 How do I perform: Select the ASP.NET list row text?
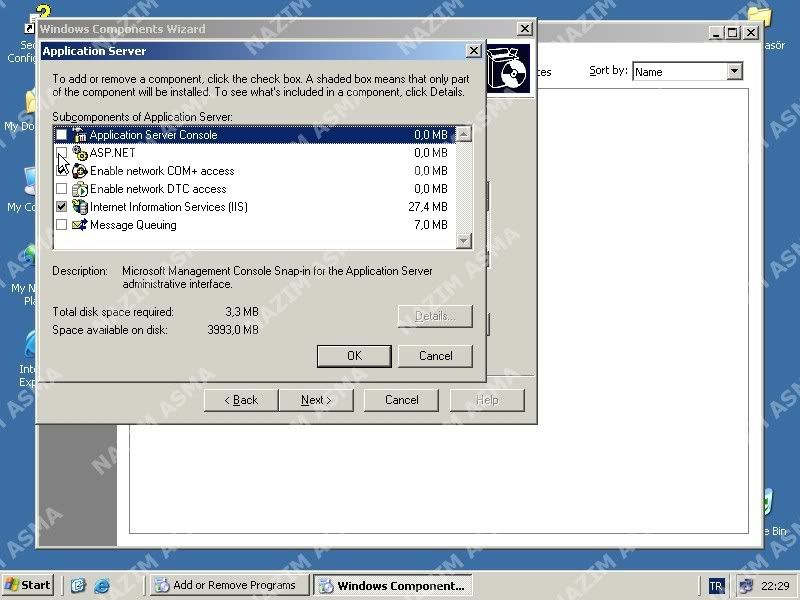point(112,153)
